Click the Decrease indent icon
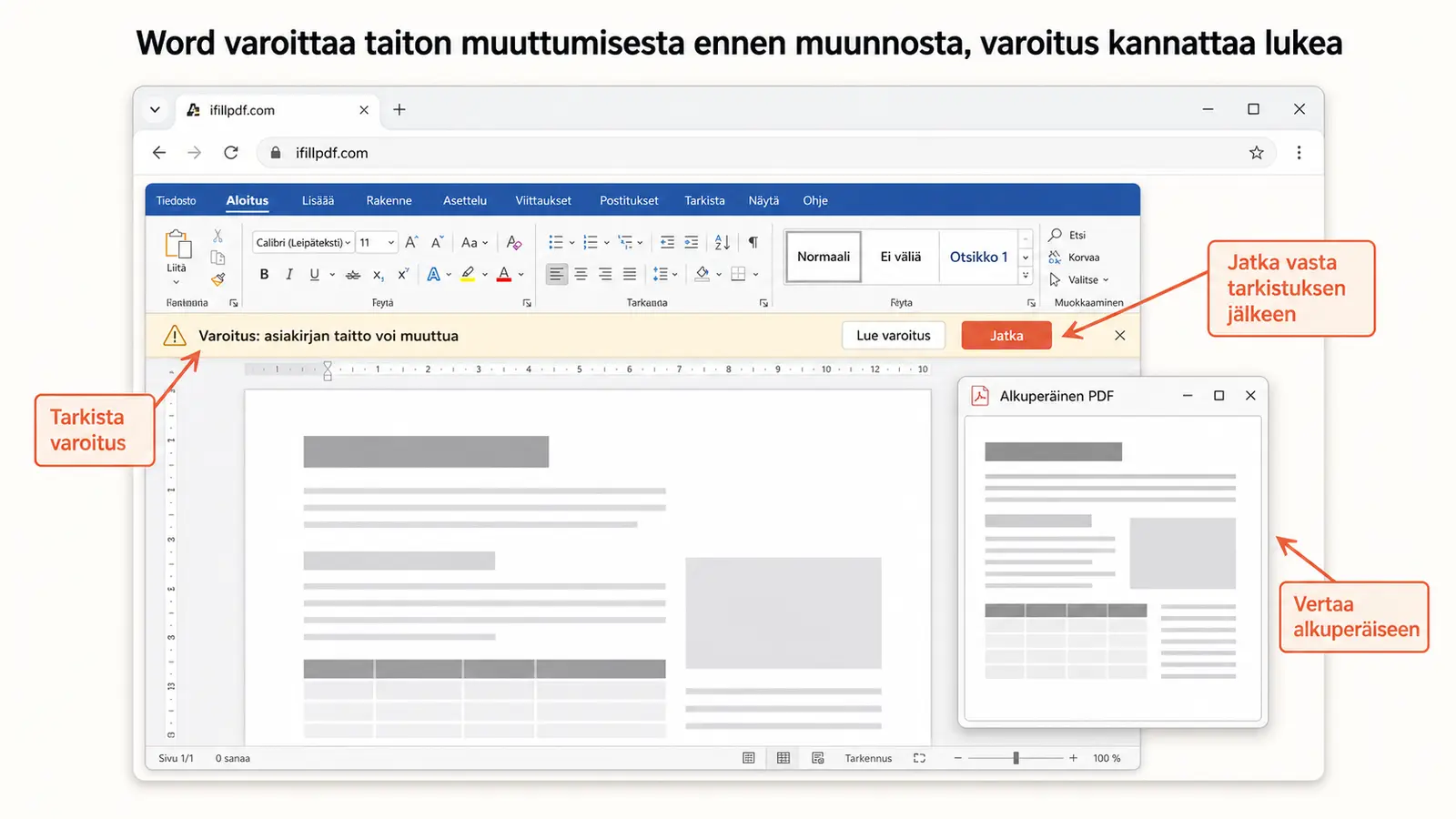 [667, 242]
